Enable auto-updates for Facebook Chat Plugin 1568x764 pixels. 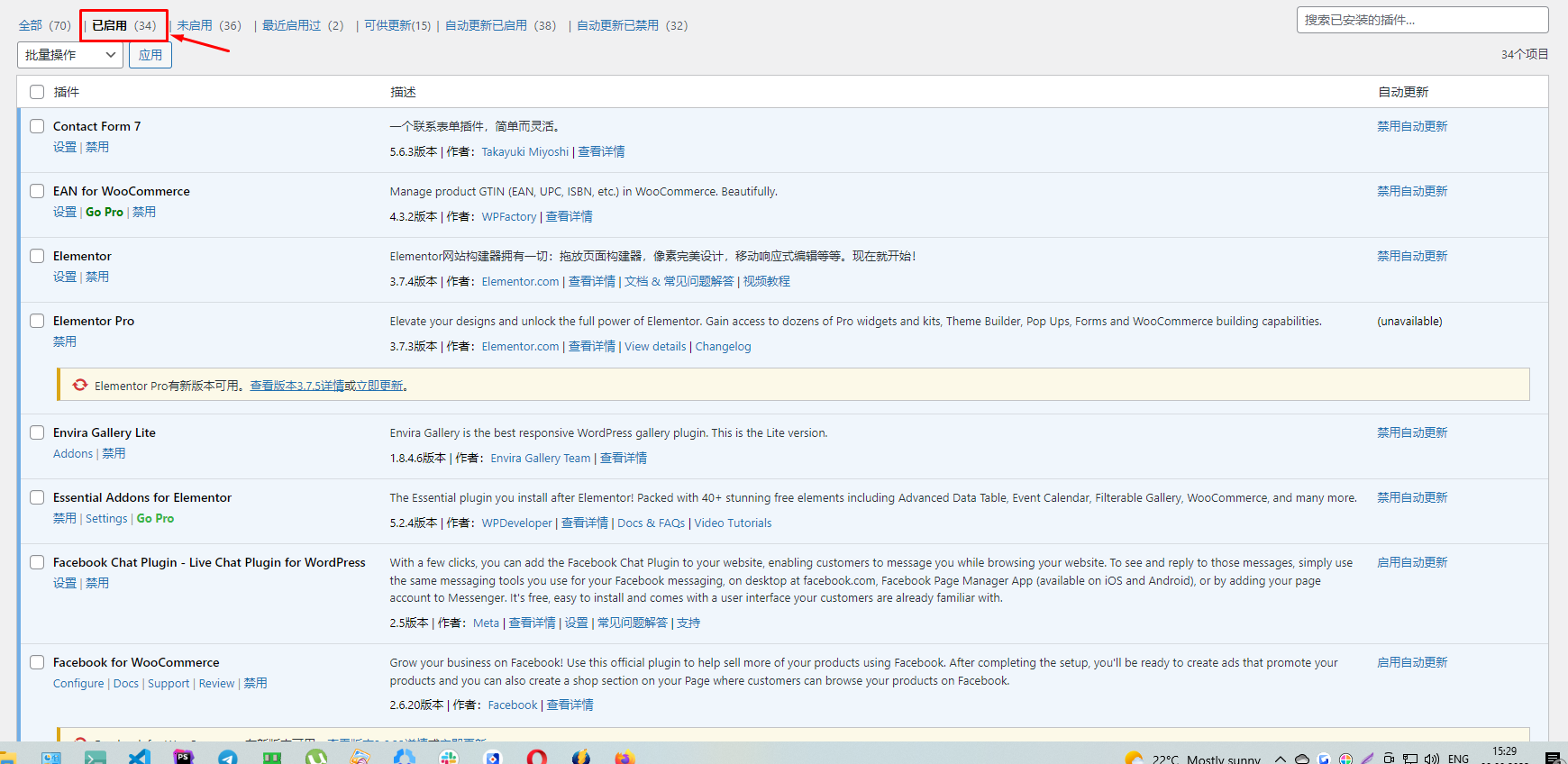coord(1412,562)
